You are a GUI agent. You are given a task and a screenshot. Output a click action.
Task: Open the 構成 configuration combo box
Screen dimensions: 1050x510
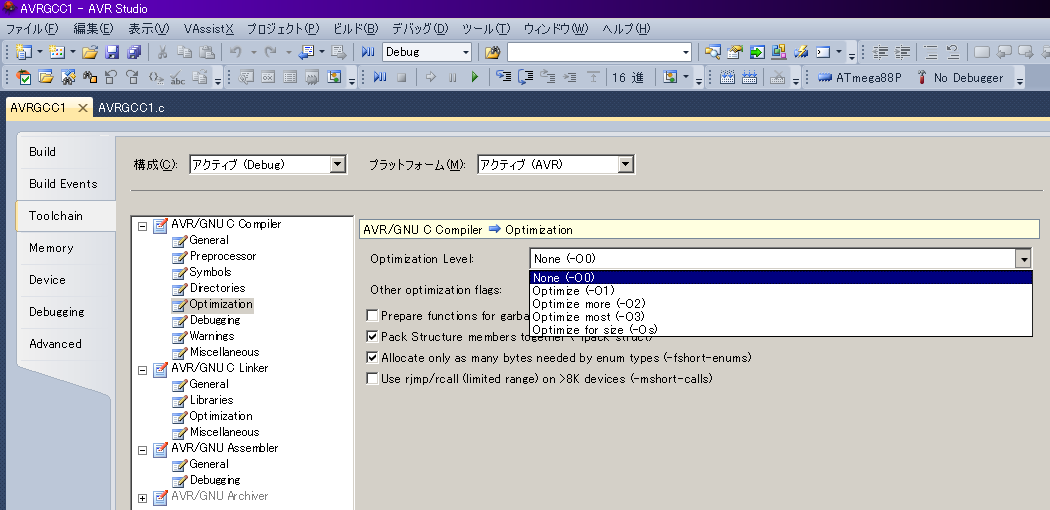click(x=268, y=164)
